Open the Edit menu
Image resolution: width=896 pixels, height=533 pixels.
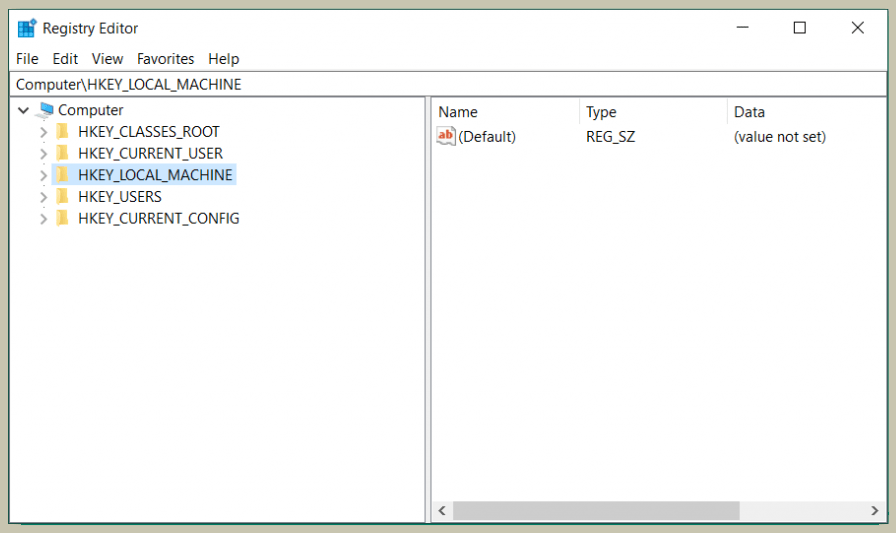click(65, 59)
